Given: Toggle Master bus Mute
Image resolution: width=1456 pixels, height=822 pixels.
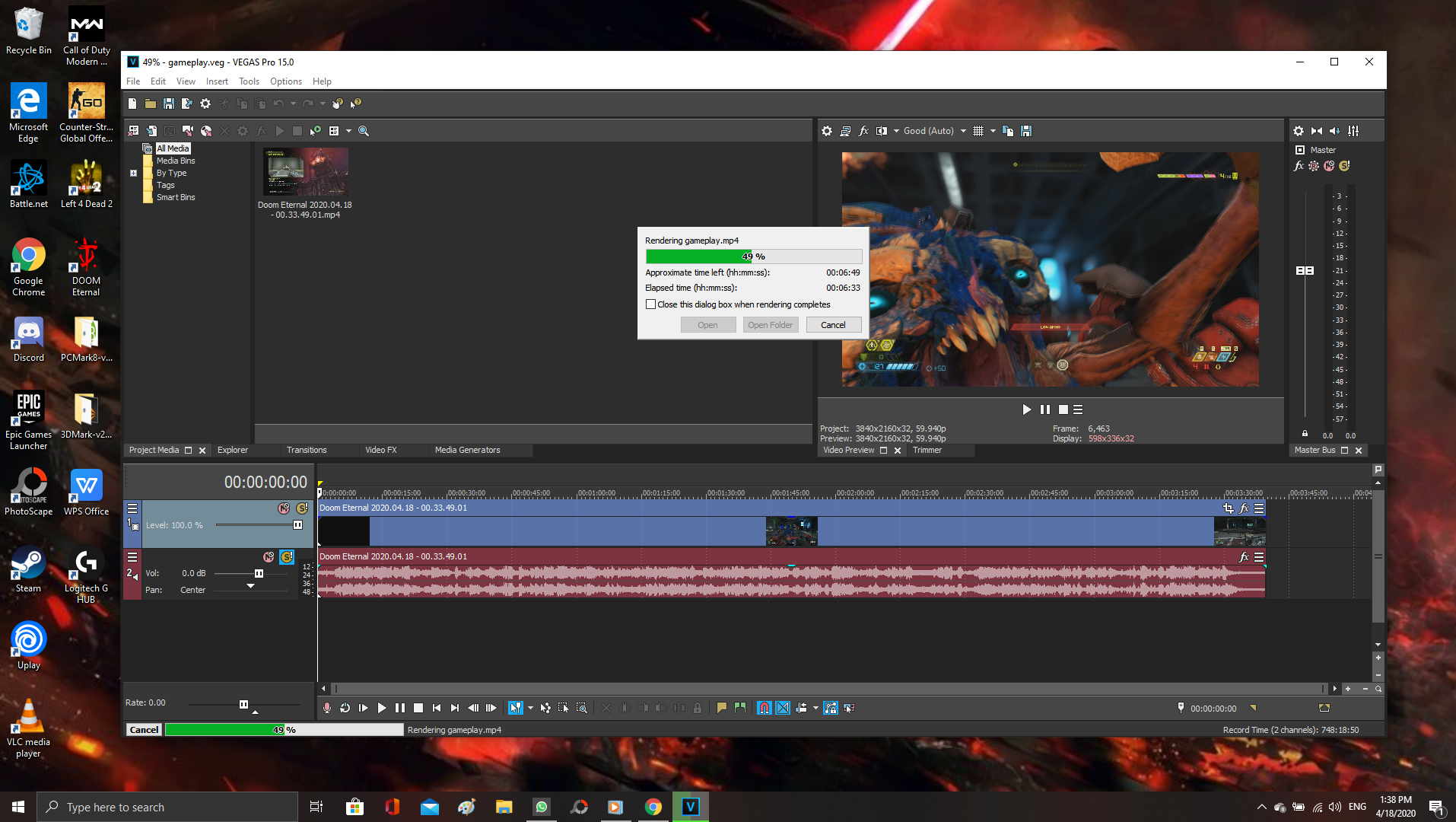Looking at the screenshot, I should pyautogui.click(x=1329, y=166).
